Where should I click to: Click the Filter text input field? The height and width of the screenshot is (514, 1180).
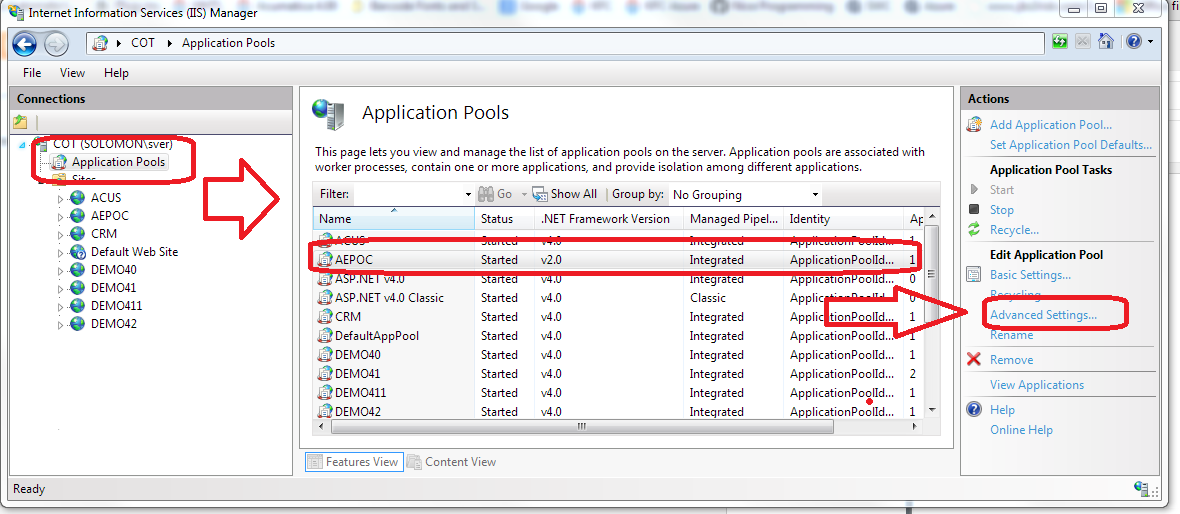tap(407, 194)
